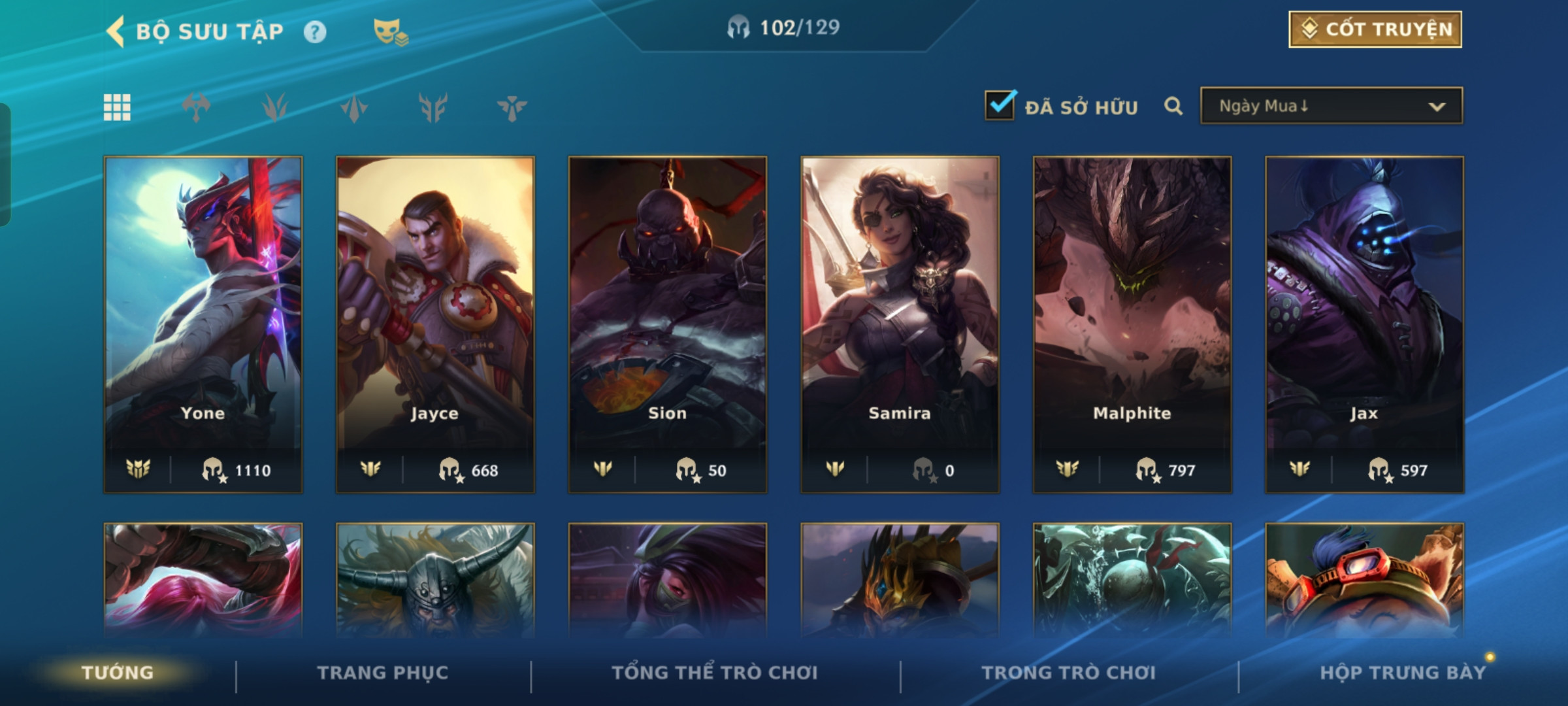The width and height of the screenshot is (1568, 706).
Task: Toggle the Đã Sở Hữu checkbox
Action: pyautogui.click(x=1000, y=105)
